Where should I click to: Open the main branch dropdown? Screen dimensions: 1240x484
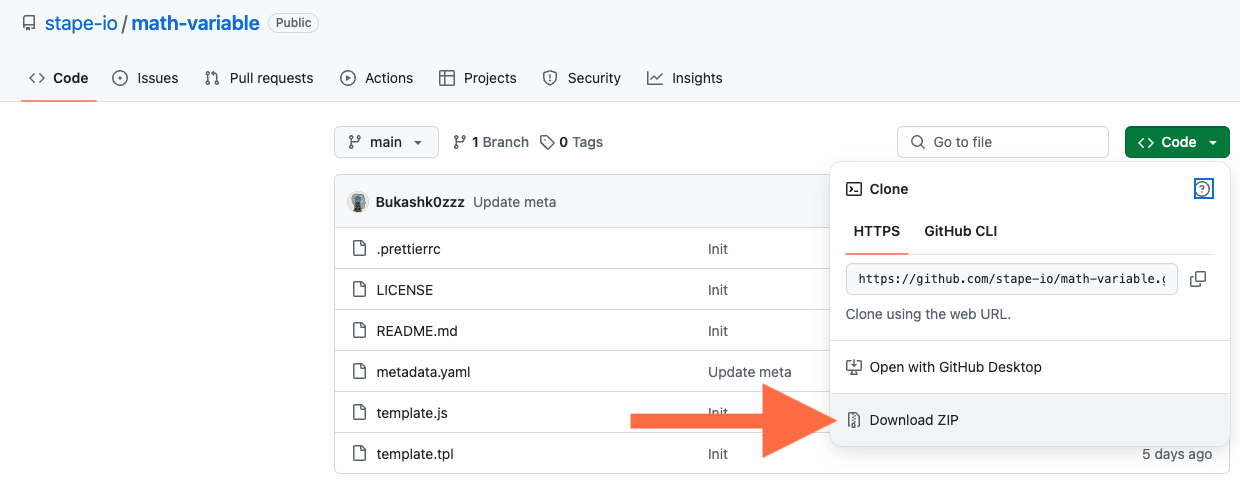[386, 142]
